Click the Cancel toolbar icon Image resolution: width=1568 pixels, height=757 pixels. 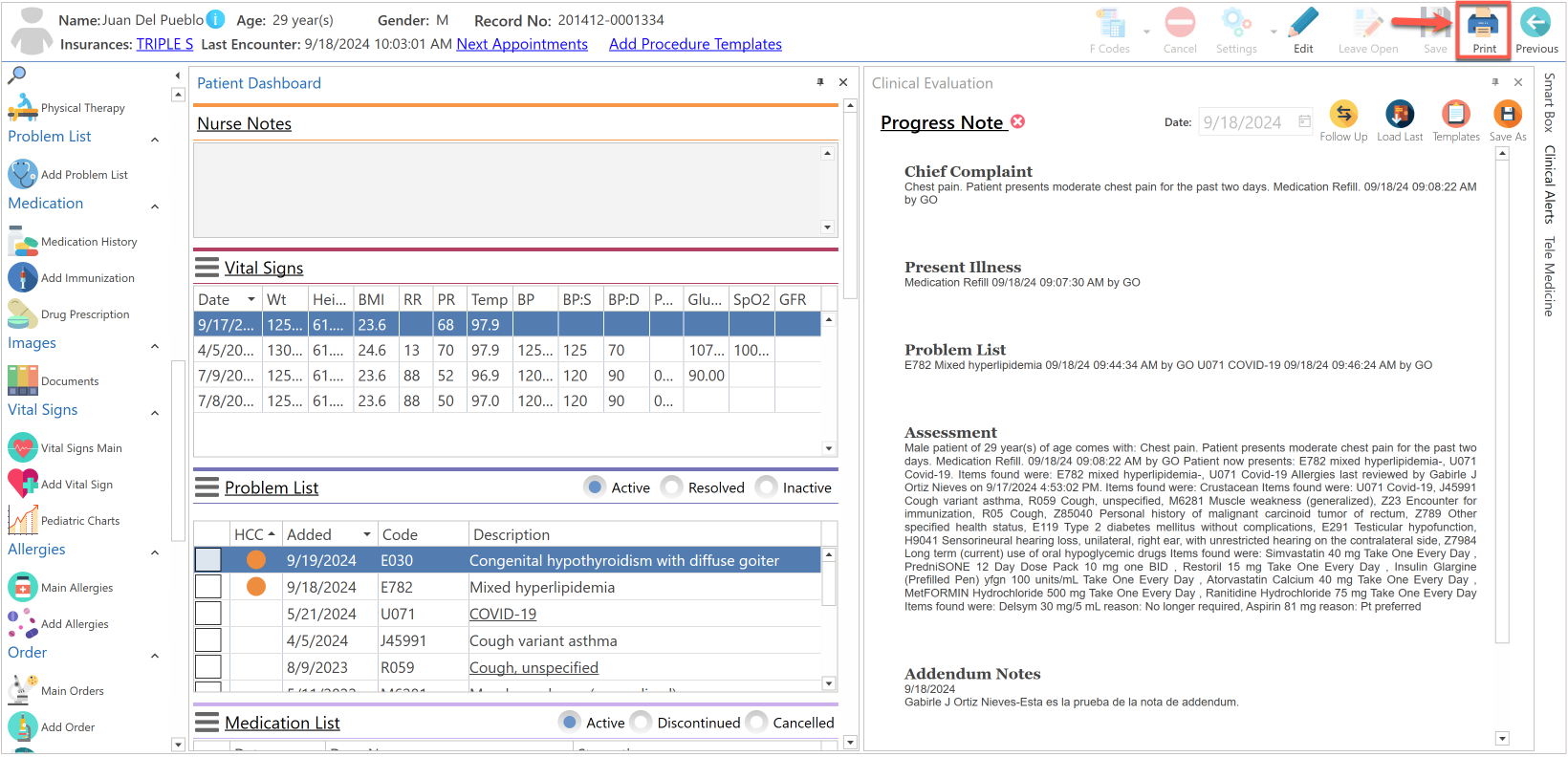click(1180, 23)
